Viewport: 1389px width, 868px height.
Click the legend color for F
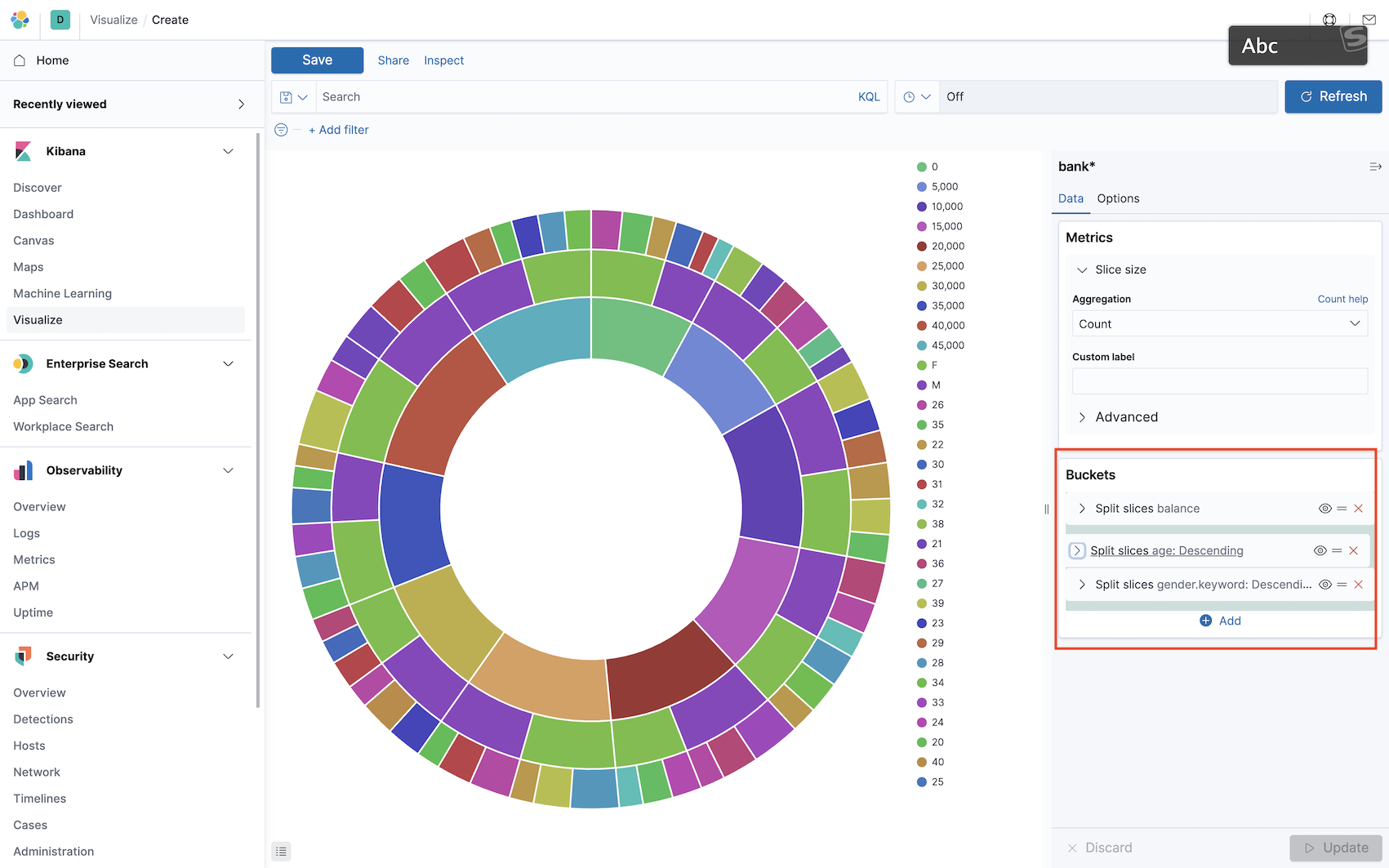[x=922, y=365]
